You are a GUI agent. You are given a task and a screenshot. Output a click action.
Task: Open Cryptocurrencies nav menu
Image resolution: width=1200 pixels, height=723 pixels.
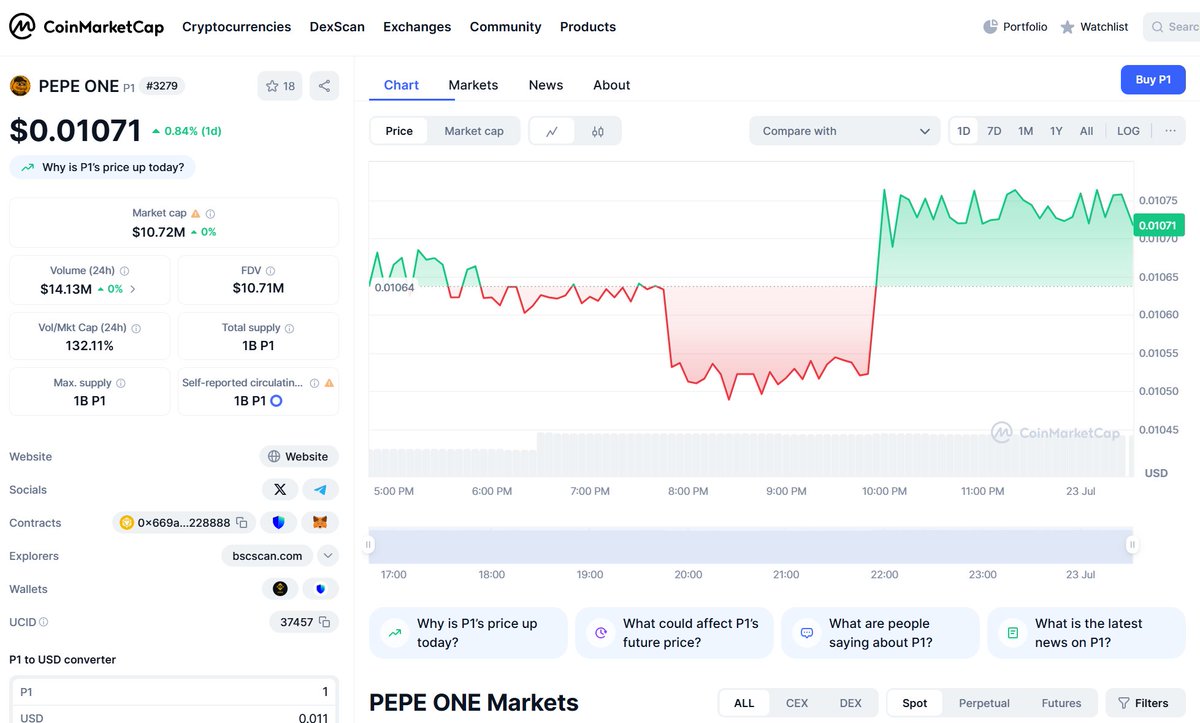(237, 27)
